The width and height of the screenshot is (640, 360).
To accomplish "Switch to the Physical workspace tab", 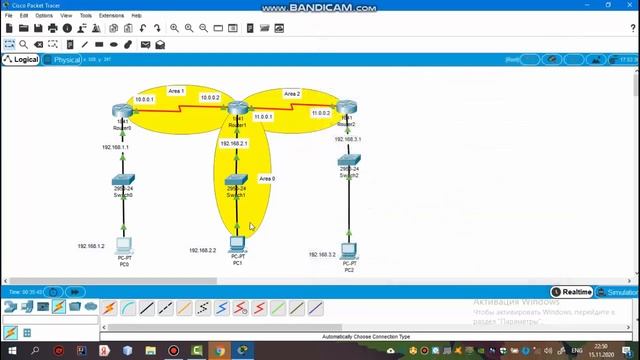I will (62, 60).
